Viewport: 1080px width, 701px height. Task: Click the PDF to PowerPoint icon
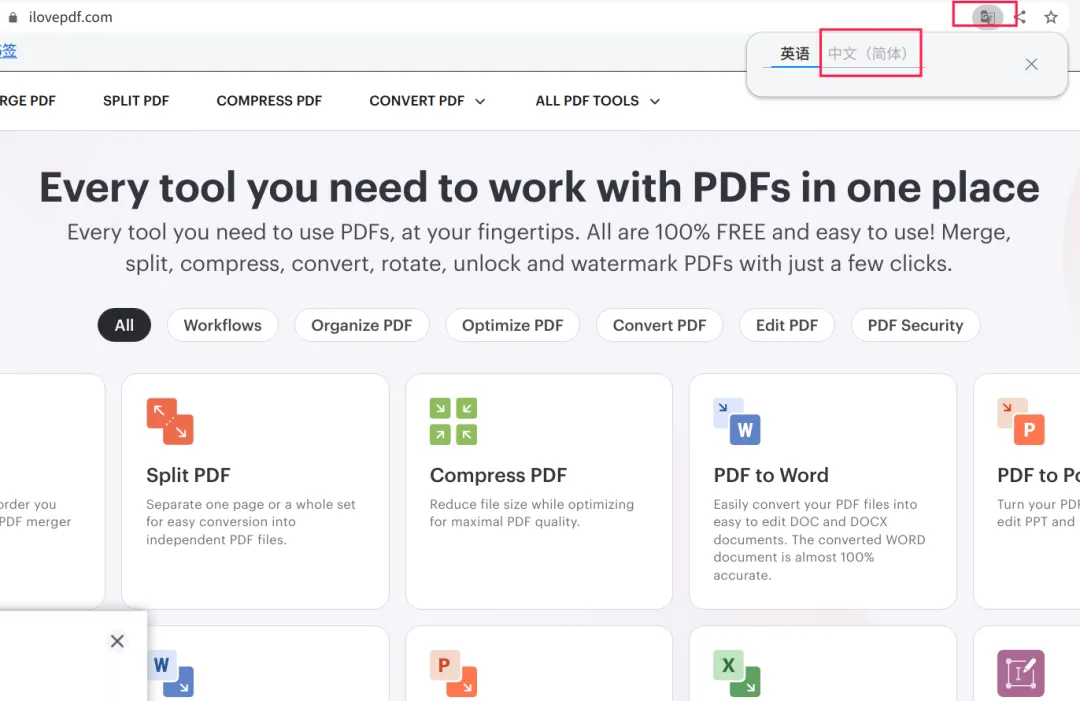point(1021,421)
